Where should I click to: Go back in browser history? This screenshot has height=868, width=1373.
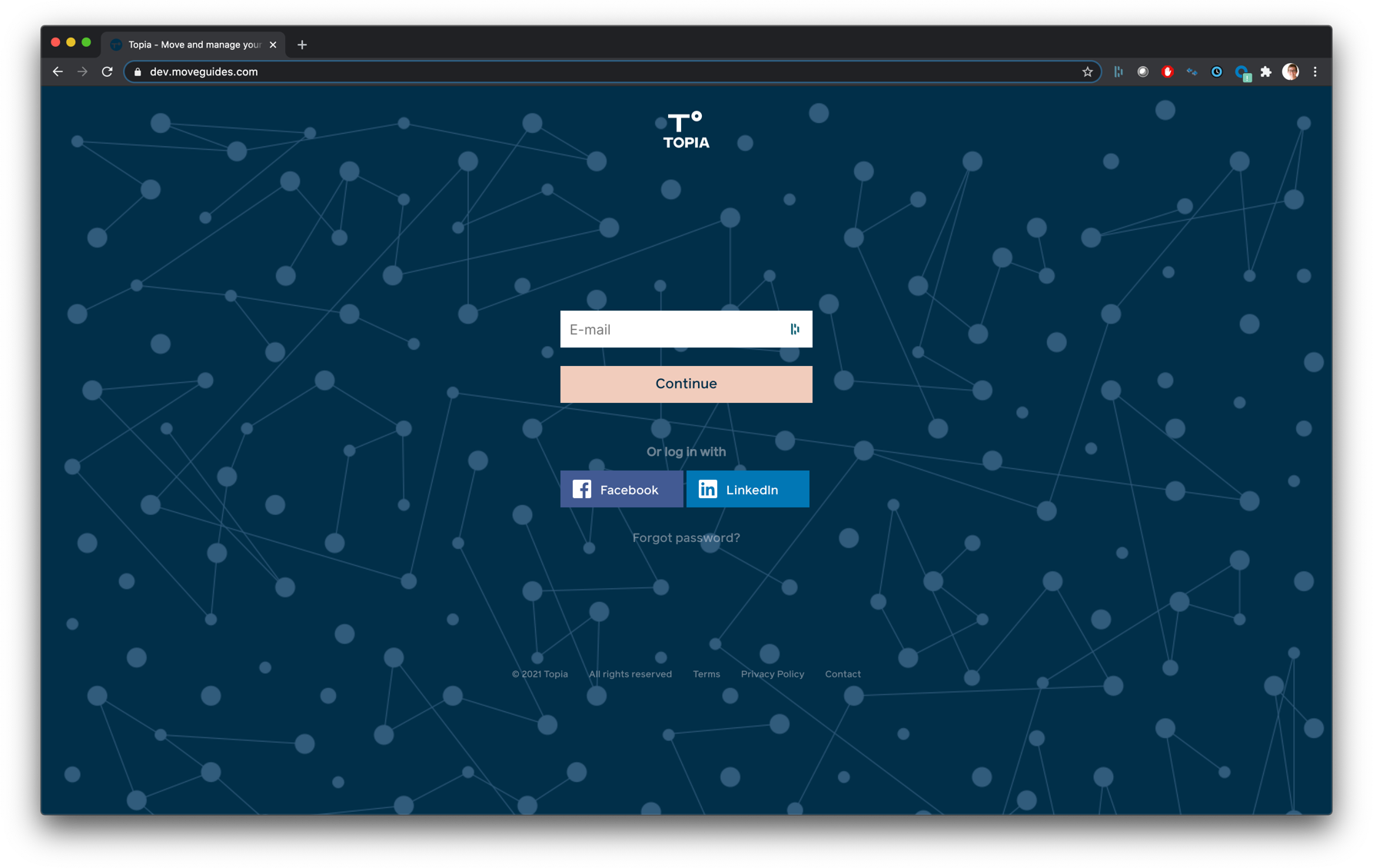[x=58, y=72]
